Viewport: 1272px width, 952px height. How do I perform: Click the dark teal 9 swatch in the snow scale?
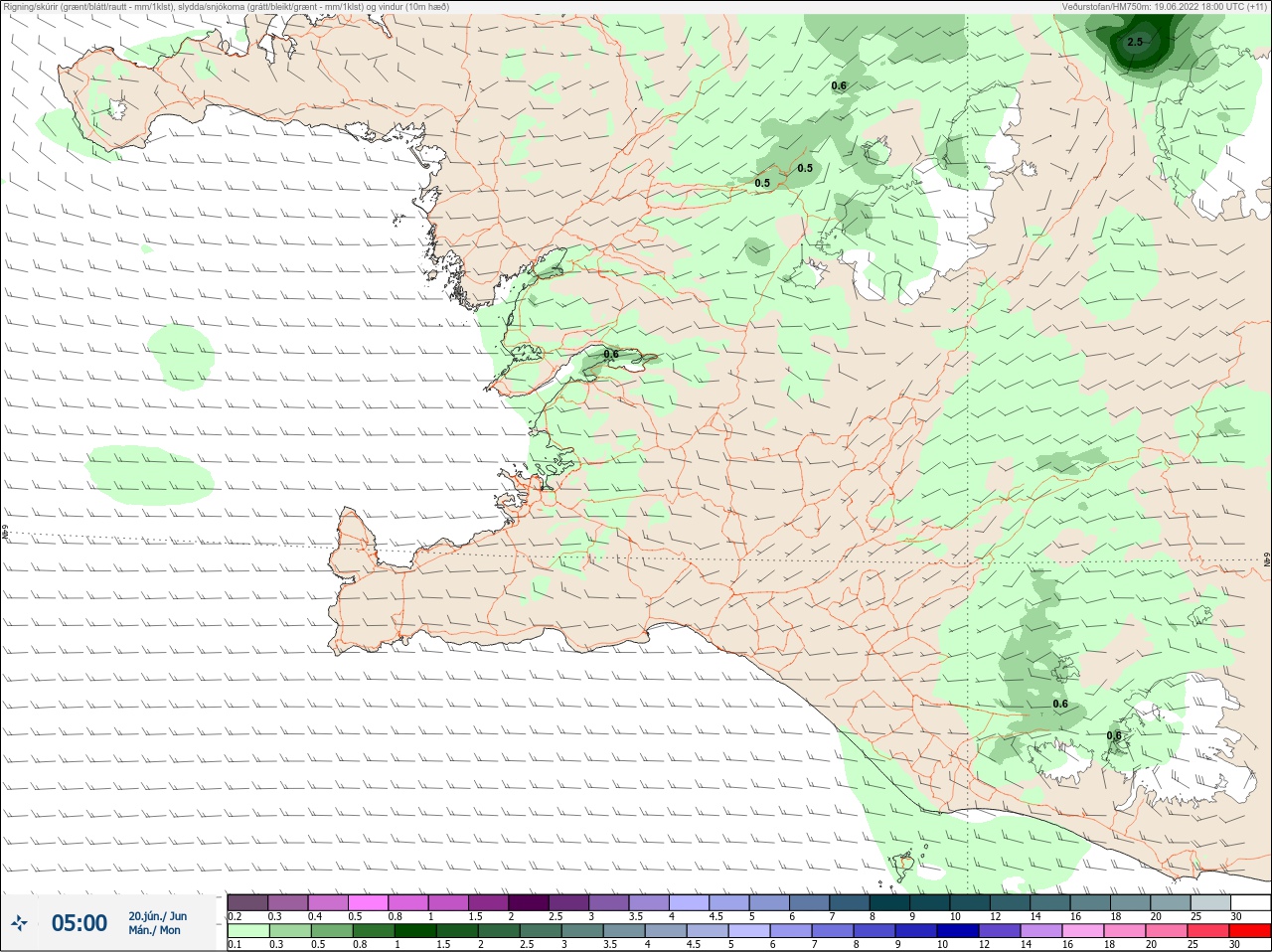pos(930,902)
